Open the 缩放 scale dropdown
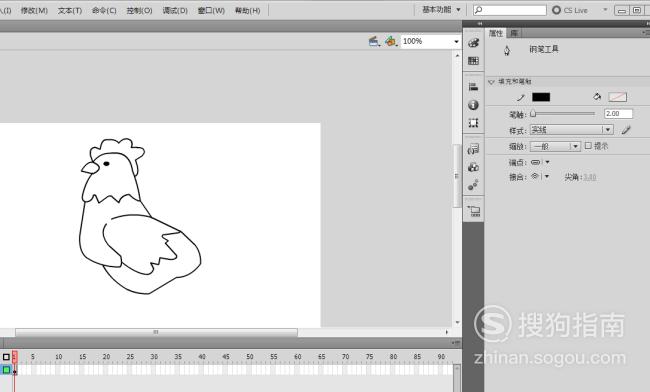 point(575,146)
